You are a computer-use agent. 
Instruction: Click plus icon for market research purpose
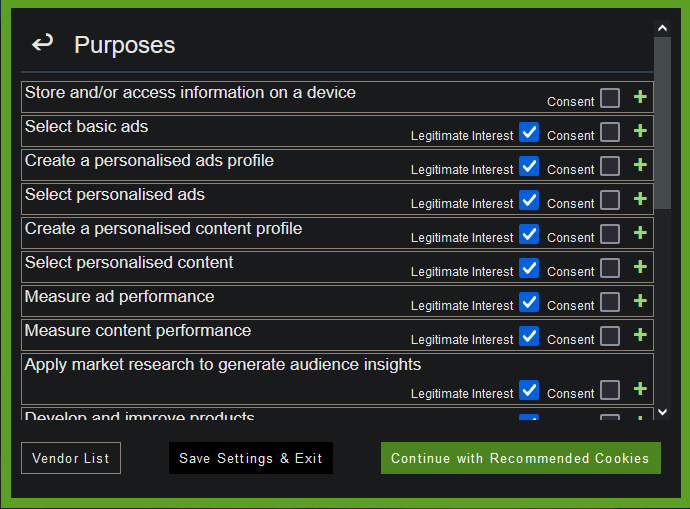640,390
